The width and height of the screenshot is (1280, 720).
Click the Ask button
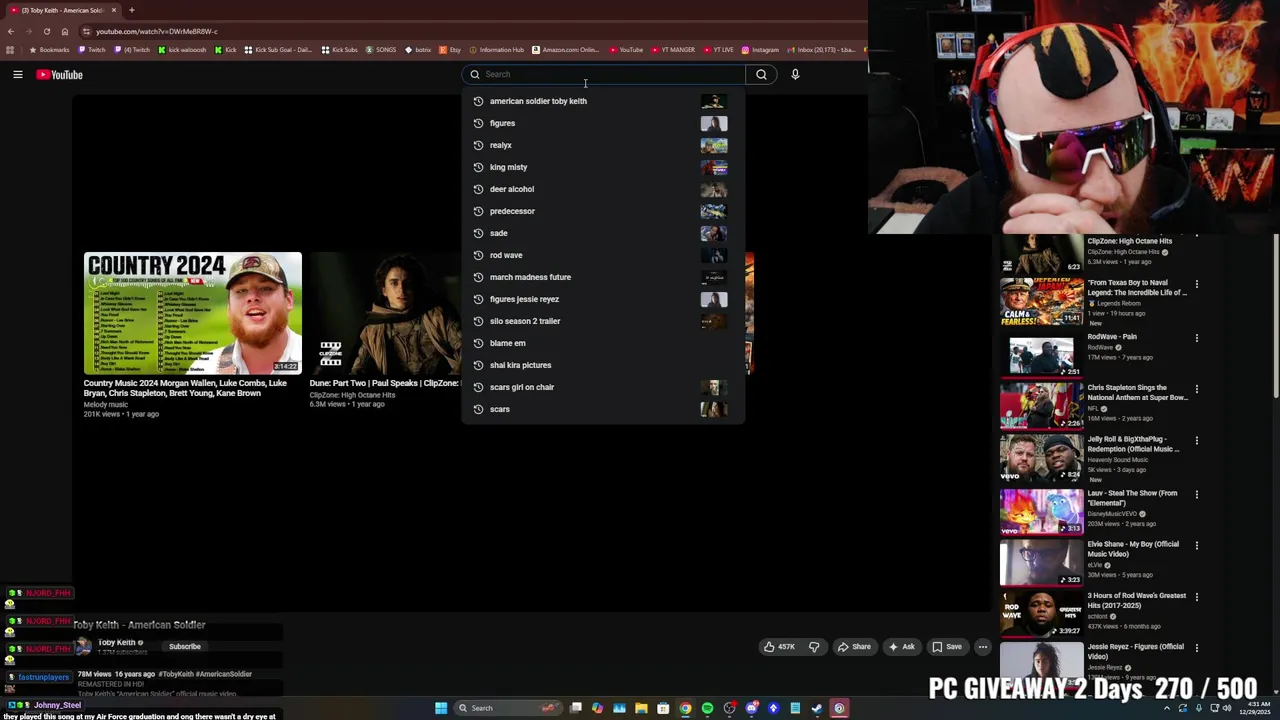pyautogui.click(x=901, y=647)
